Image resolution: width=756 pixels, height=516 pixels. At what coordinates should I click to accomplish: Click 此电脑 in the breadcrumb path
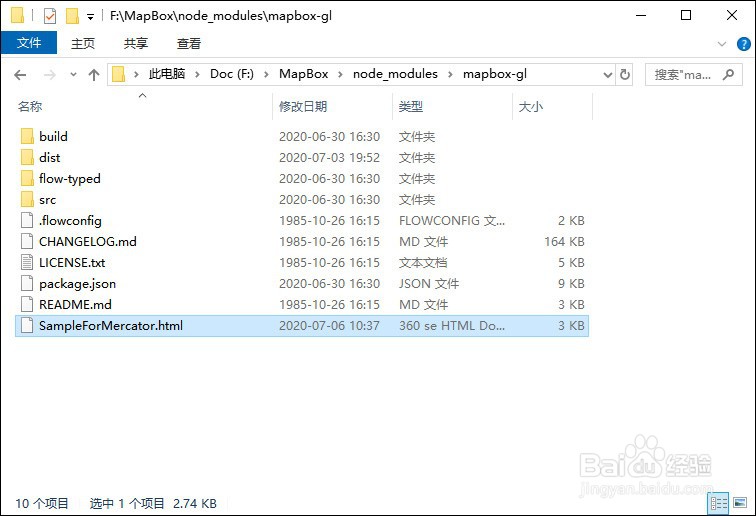[x=167, y=74]
